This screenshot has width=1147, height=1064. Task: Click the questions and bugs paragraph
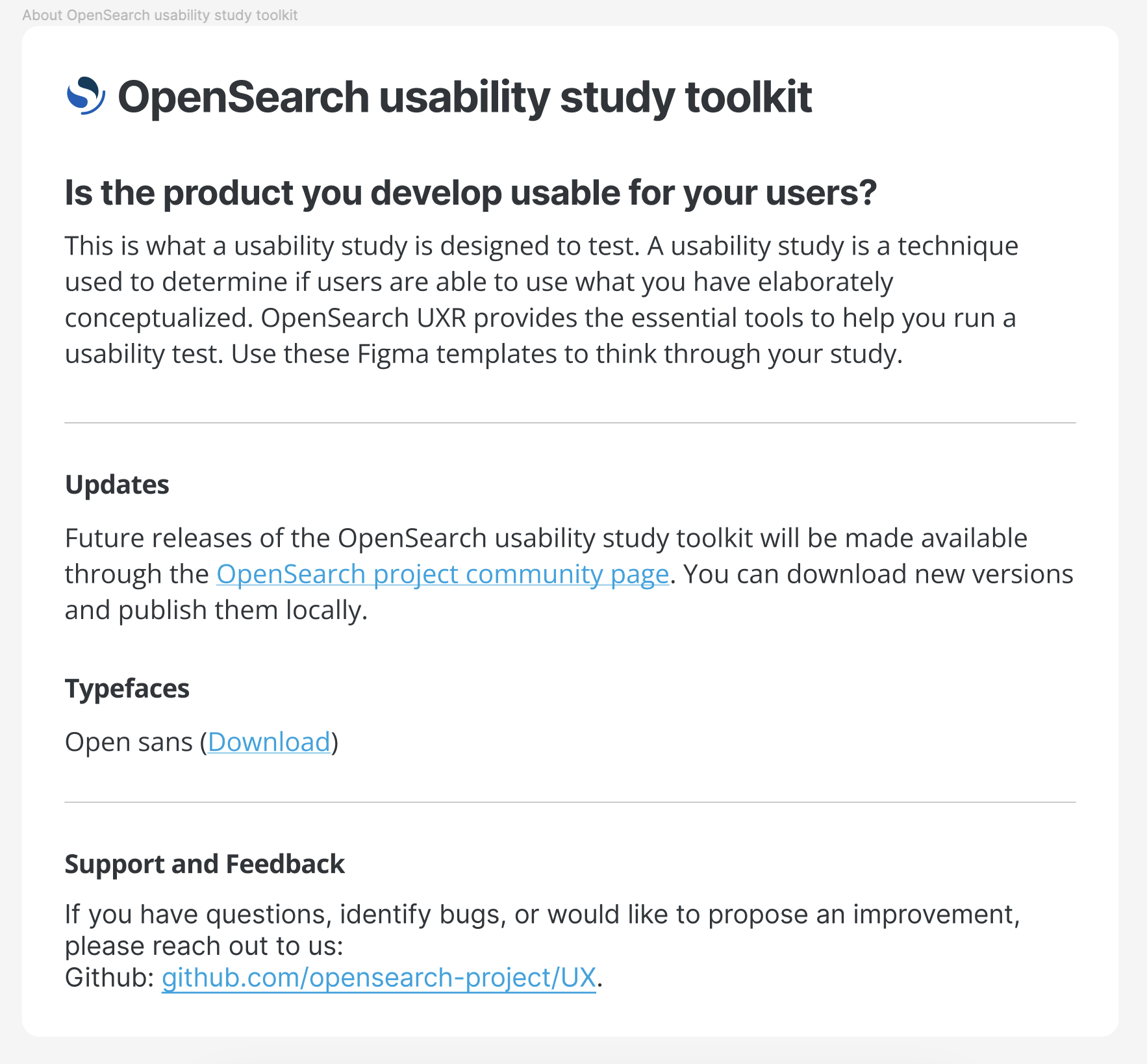click(x=543, y=930)
